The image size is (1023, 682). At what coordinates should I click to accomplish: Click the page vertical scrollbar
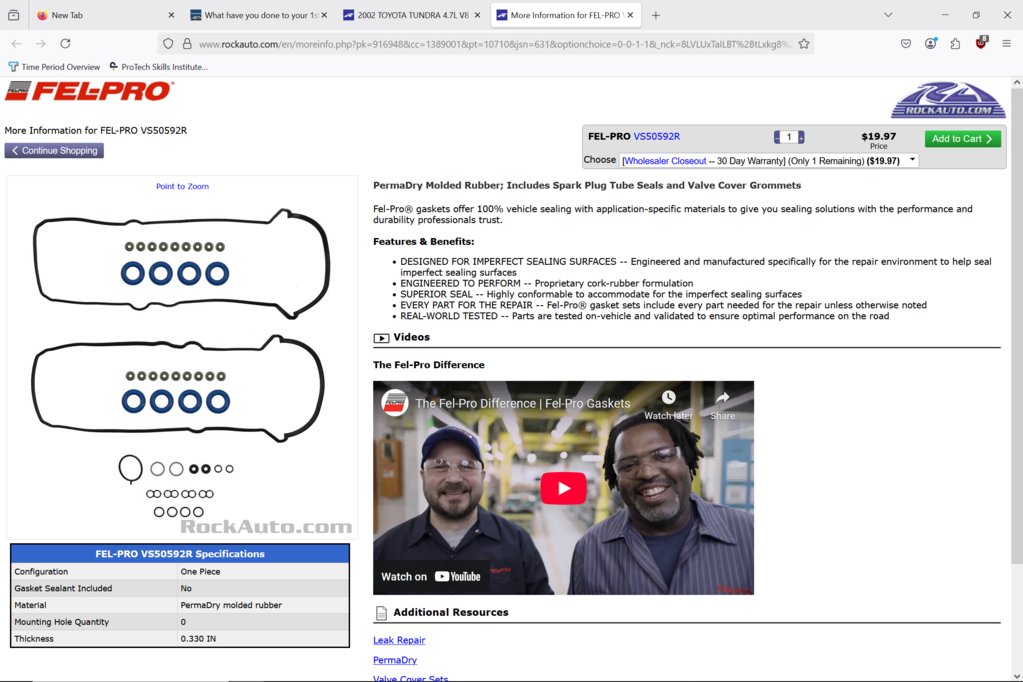(1016, 326)
